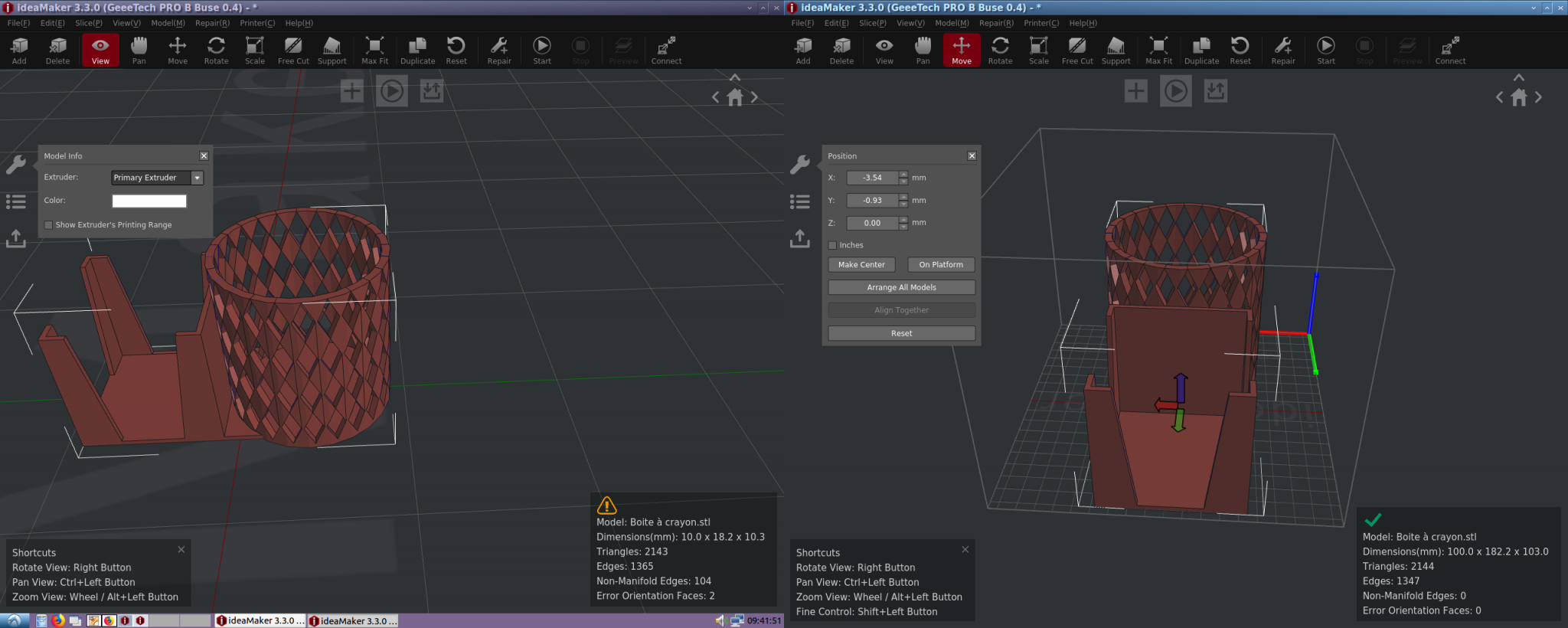Duplicate the model in left window
Screen dimensions: 1568x628
click(x=418, y=51)
